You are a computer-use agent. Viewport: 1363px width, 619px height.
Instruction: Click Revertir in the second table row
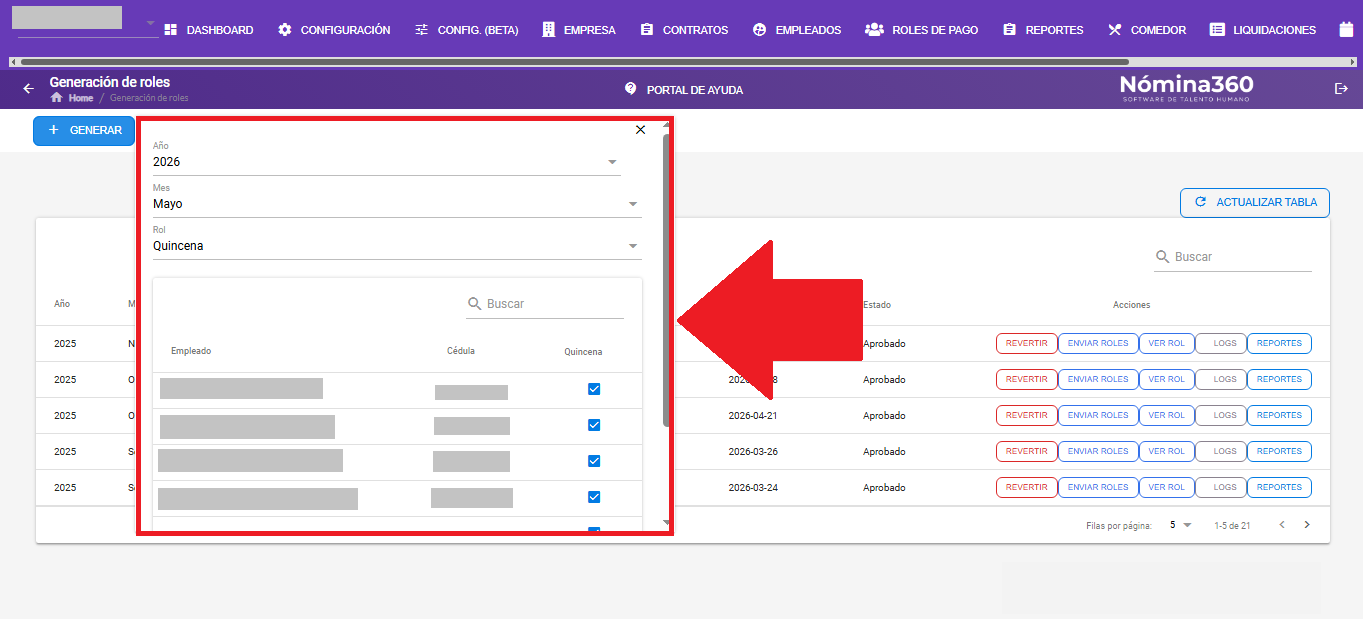[x=1026, y=379]
